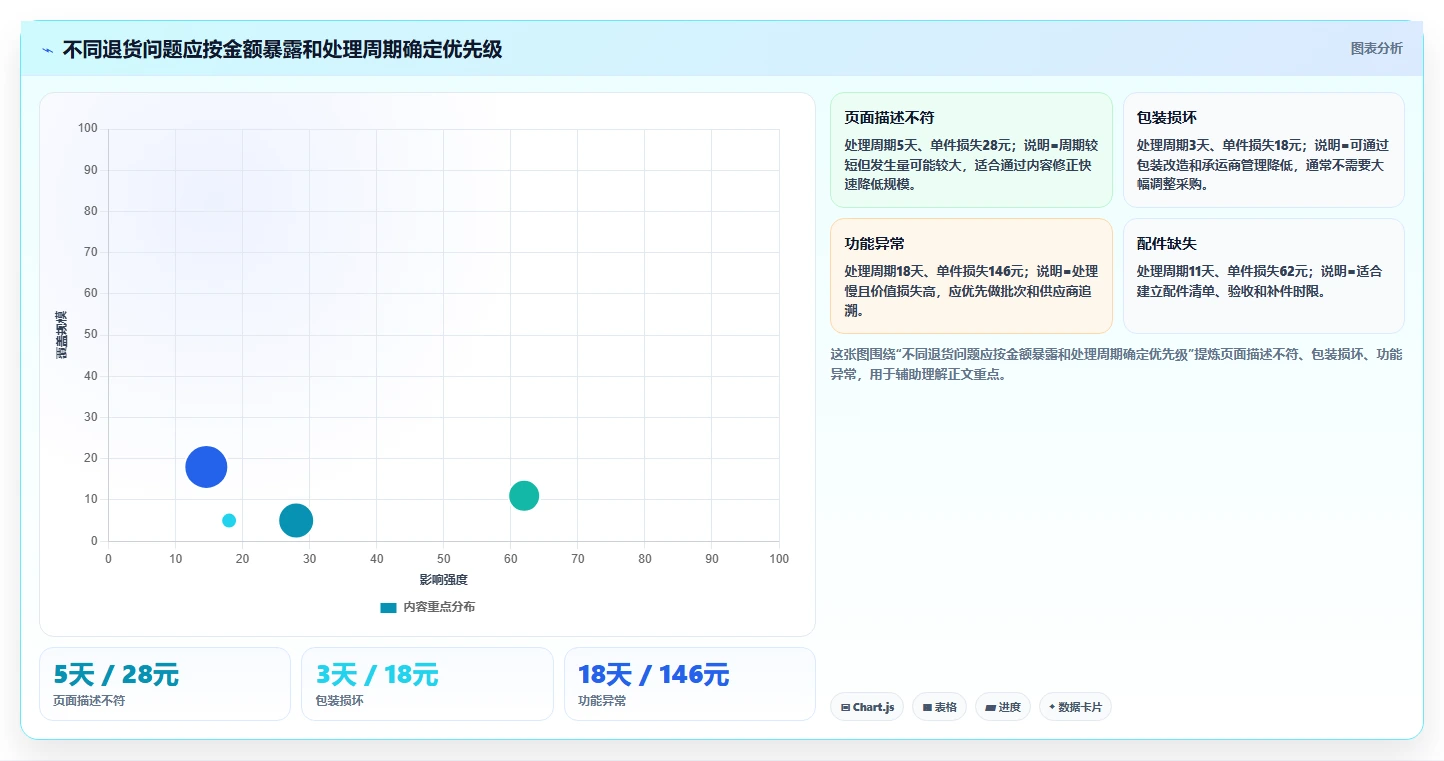
Task: Click the 表格 tag icon
Action: coord(927,707)
